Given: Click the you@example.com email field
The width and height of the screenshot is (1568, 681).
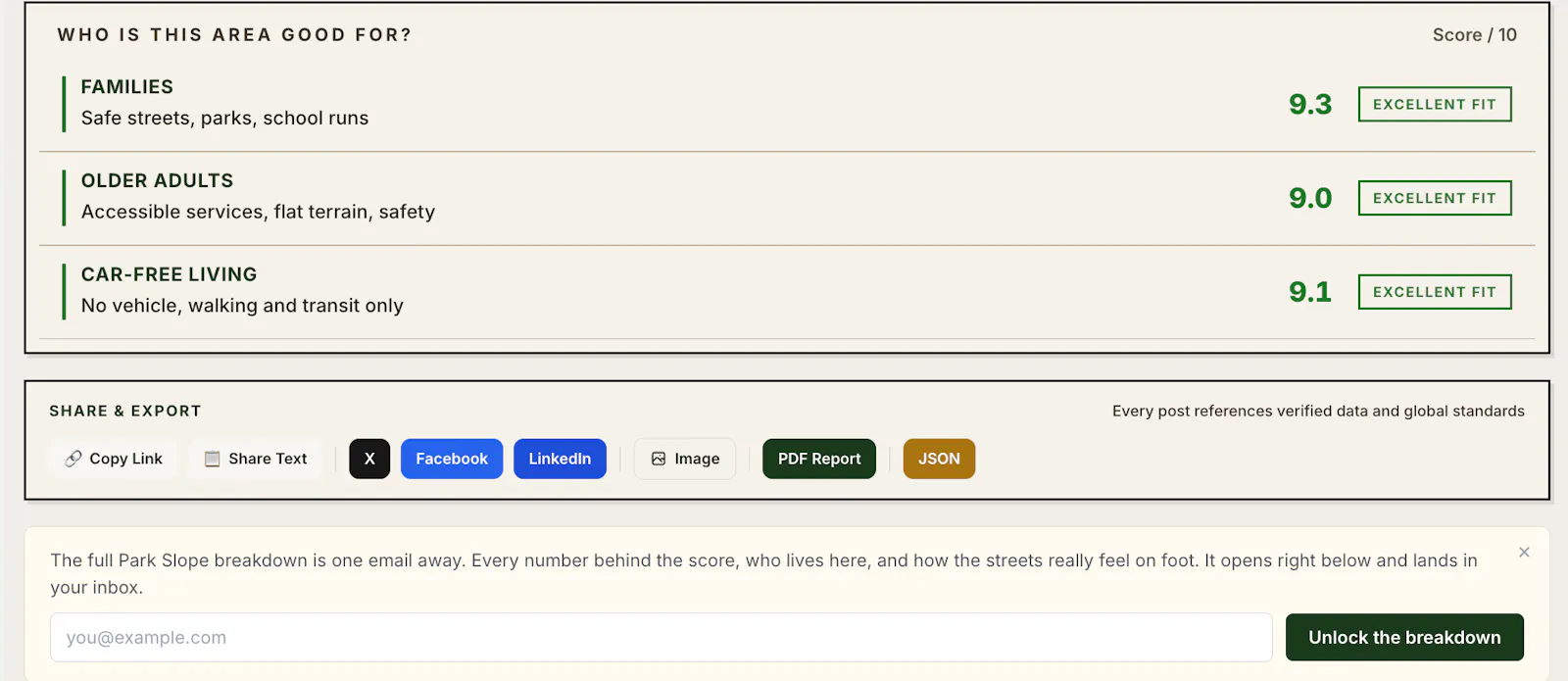Looking at the screenshot, I should (661, 637).
